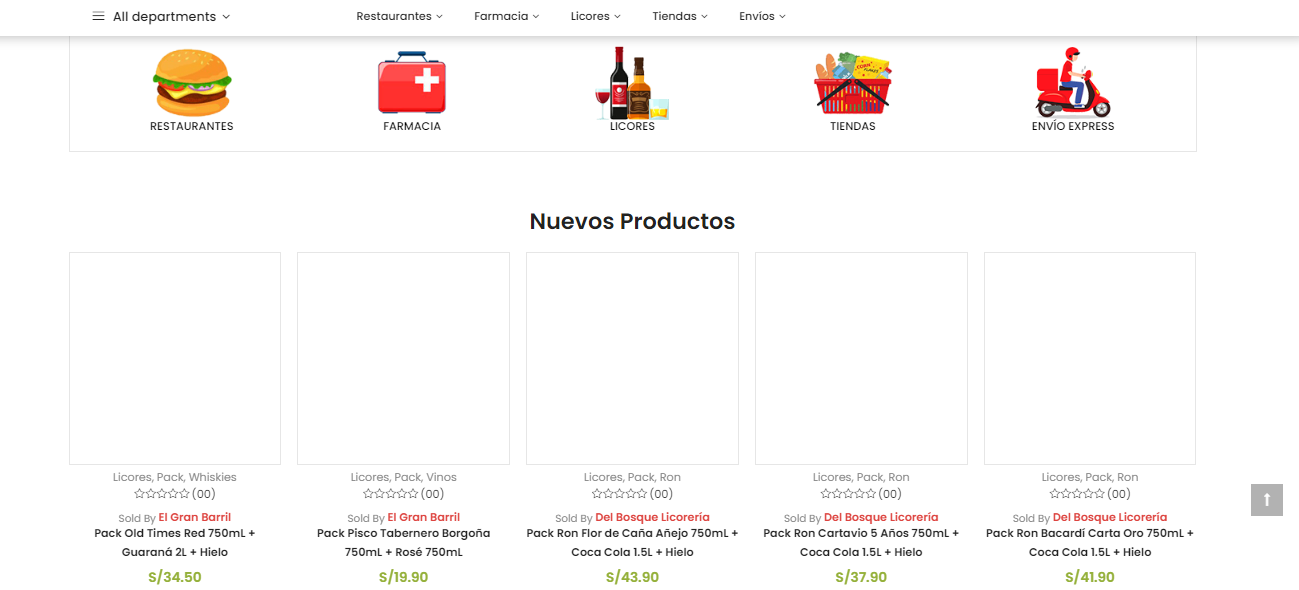
Task: Visit Del Bosque Licorería for Ron Bacardí
Action: 1110,517
